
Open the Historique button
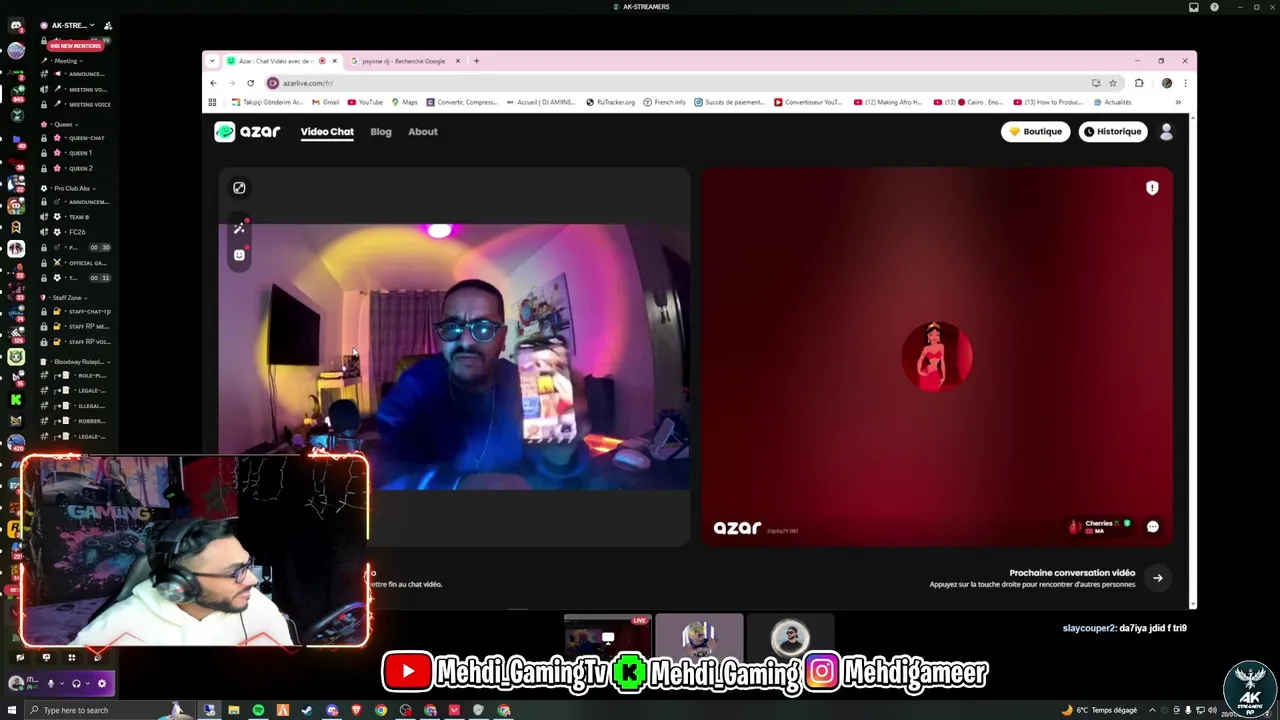tap(1113, 131)
